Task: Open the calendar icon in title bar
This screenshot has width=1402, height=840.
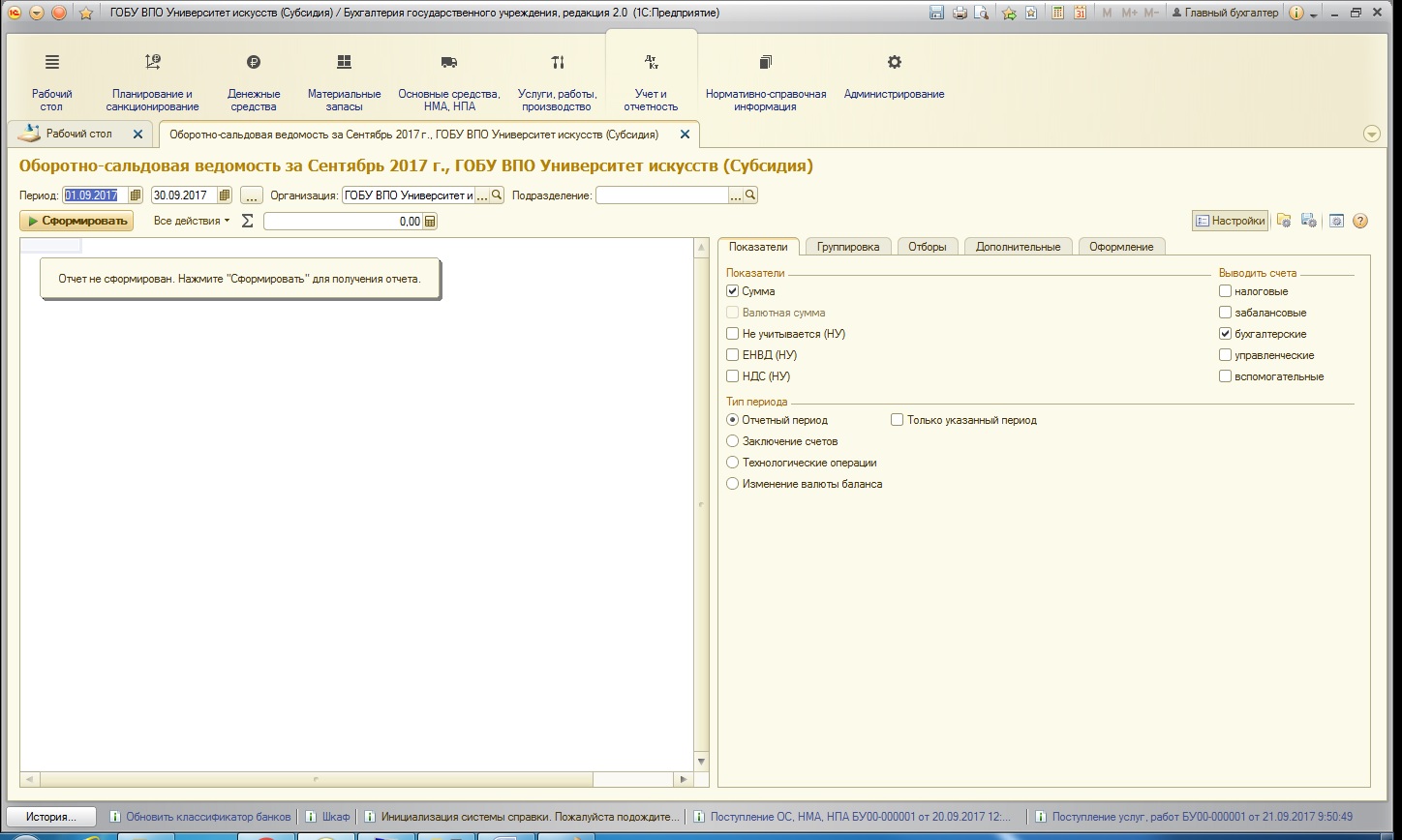Action: [1080, 13]
